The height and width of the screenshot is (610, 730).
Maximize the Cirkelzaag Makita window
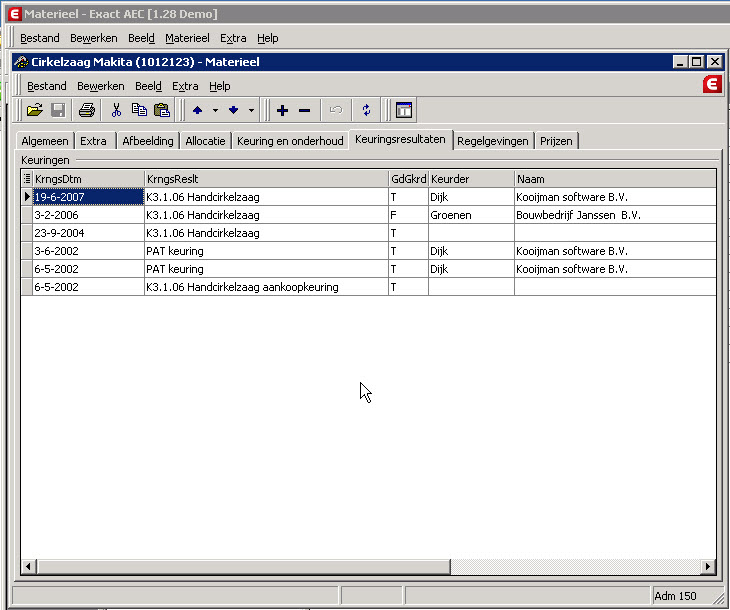pos(696,62)
